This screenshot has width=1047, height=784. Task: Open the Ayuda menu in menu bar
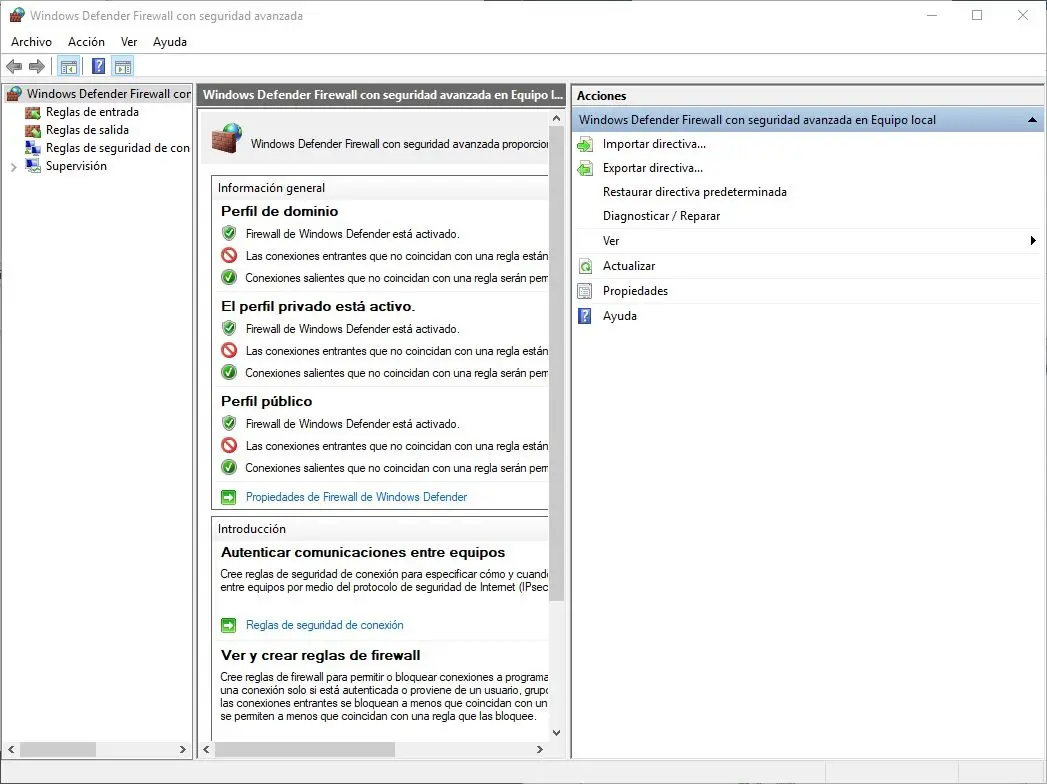(x=170, y=41)
